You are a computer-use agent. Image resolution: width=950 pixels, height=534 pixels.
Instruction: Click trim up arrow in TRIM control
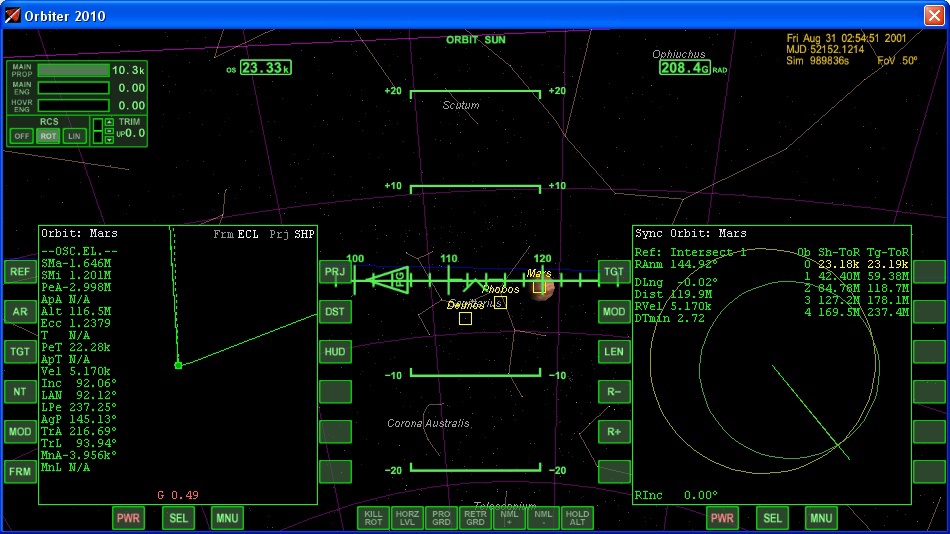click(109, 123)
